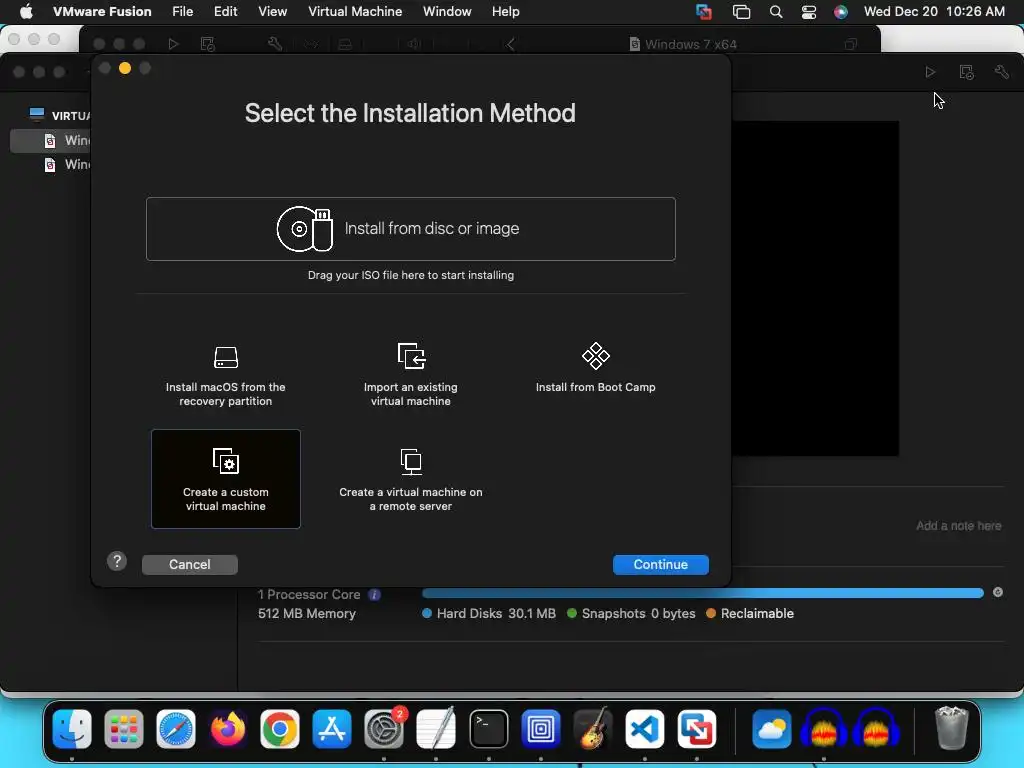Open Weather app from the Dock
Image resolution: width=1024 pixels, height=768 pixels.
(x=771, y=729)
